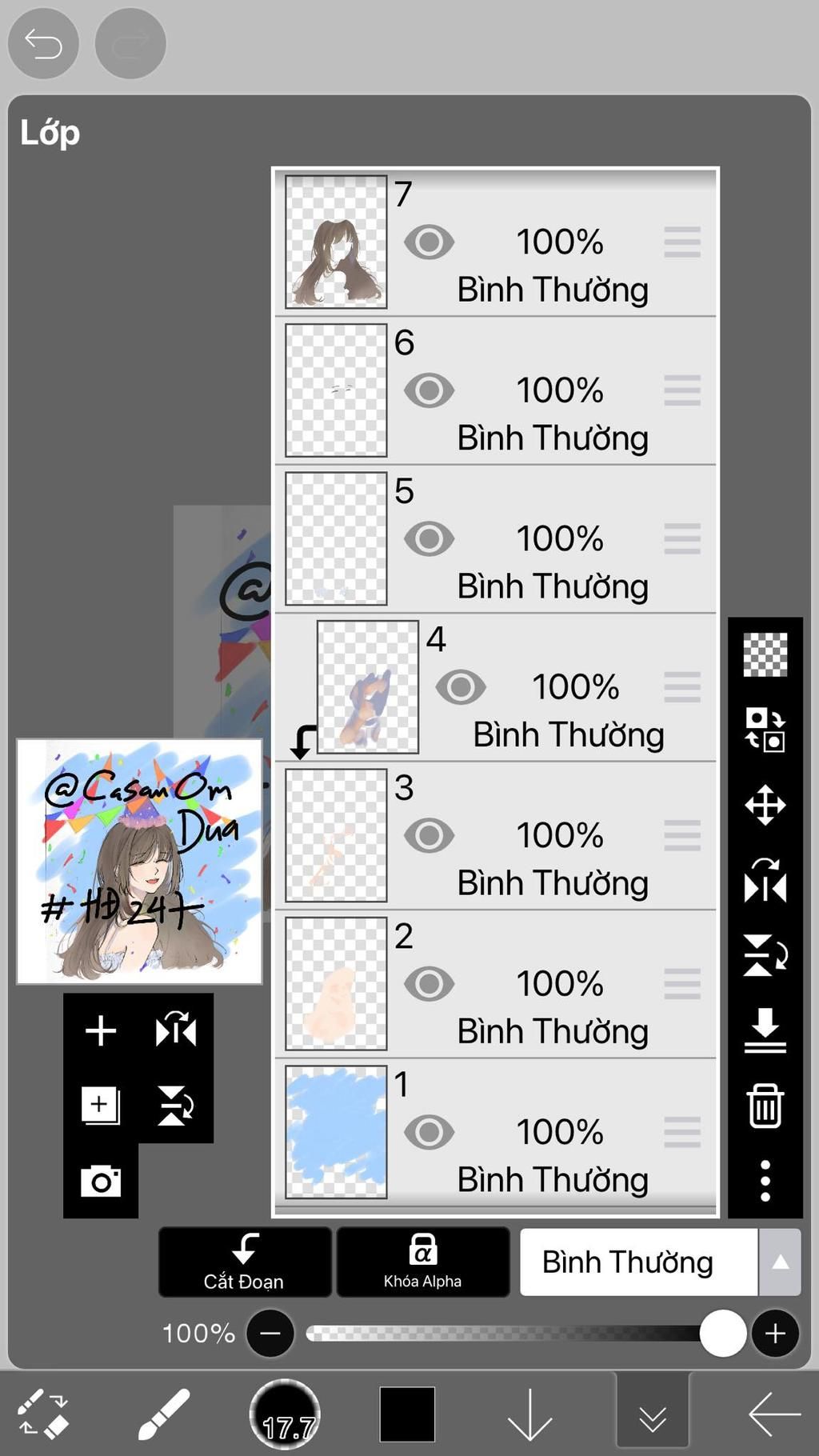Toggle visibility of layer 4

coord(461,687)
